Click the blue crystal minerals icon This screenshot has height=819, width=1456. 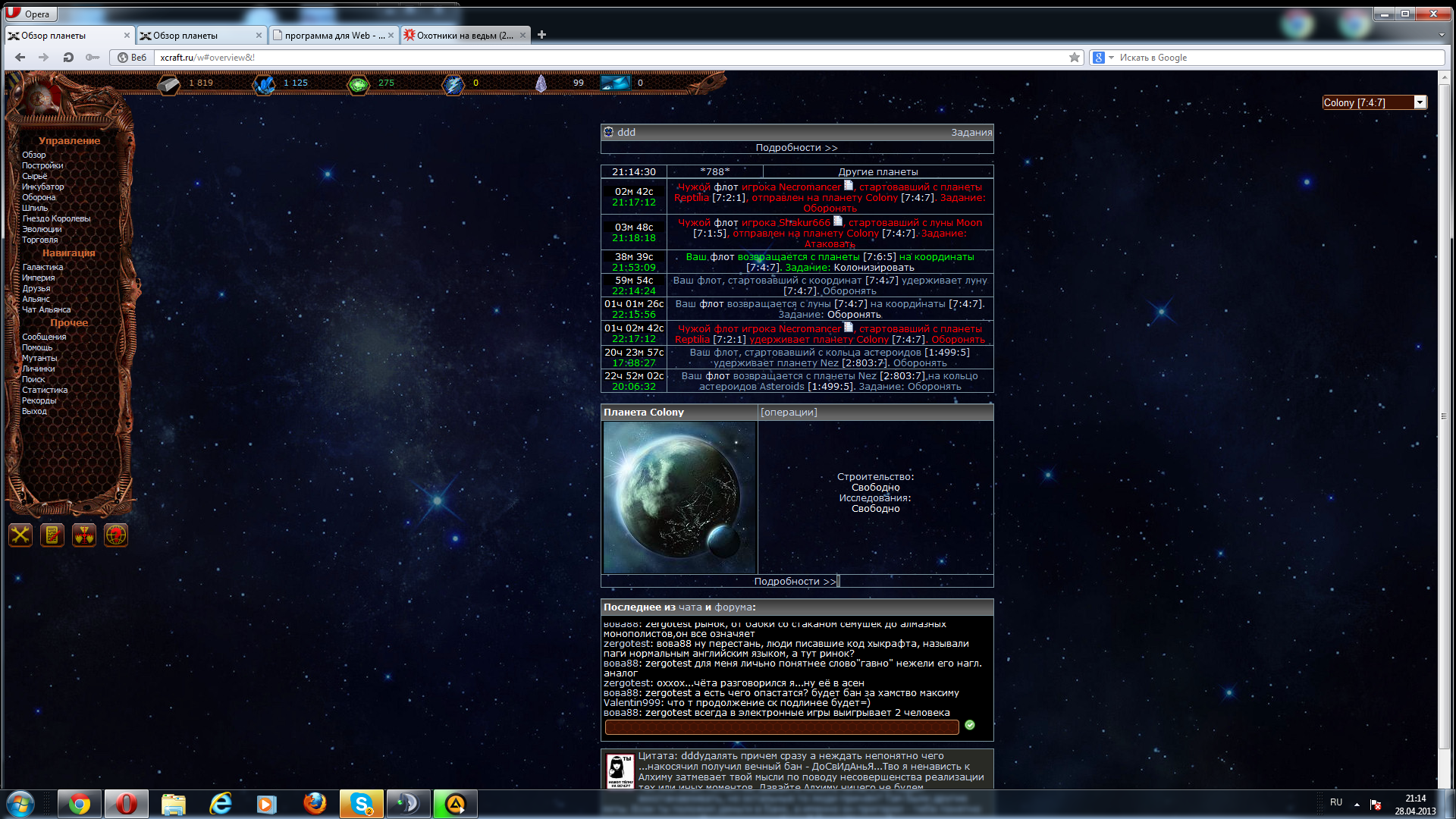coord(264,84)
